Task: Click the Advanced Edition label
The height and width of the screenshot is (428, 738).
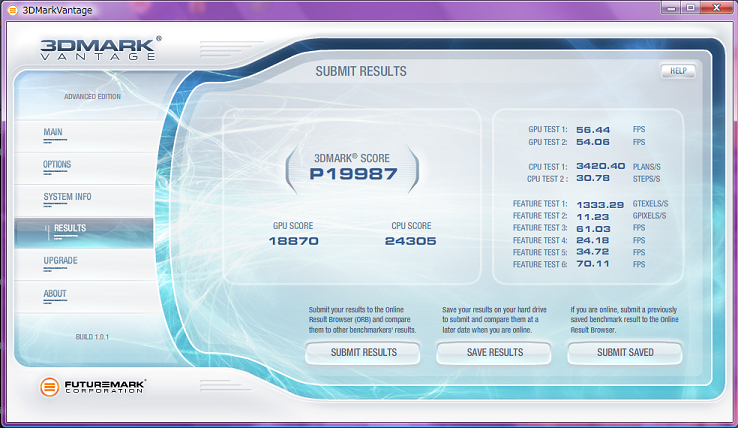Action: pos(92,97)
